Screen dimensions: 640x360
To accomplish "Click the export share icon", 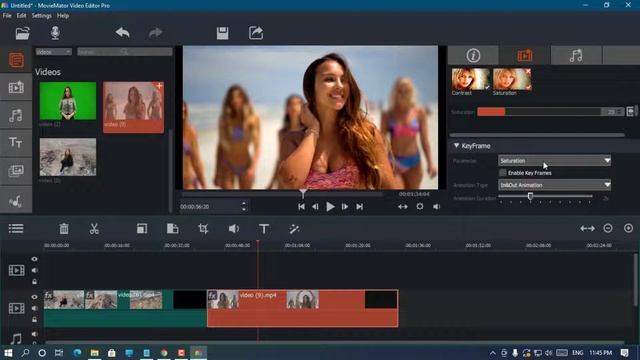I will [256, 33].
